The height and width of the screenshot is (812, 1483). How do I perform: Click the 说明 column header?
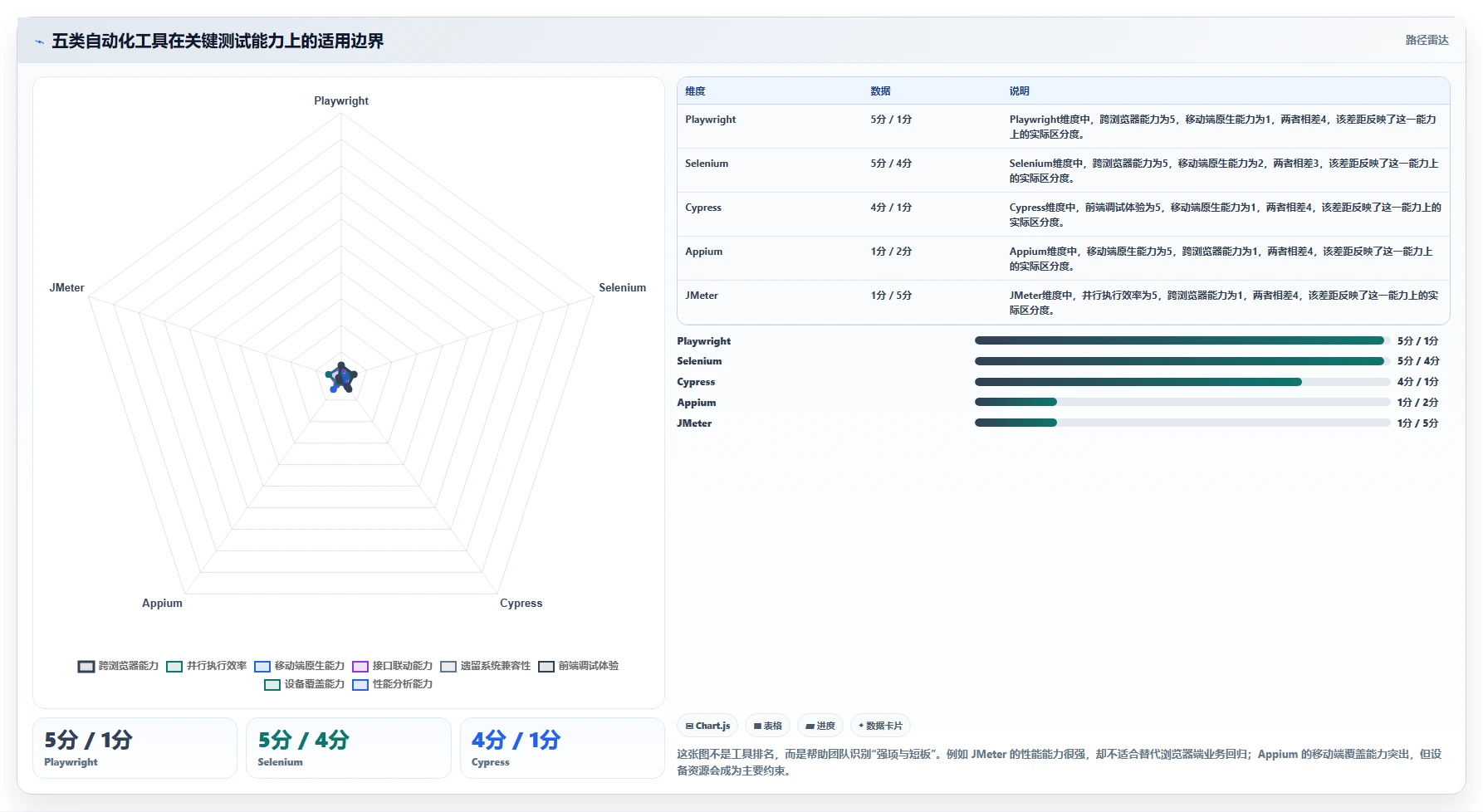click(x=1019, y=91)
